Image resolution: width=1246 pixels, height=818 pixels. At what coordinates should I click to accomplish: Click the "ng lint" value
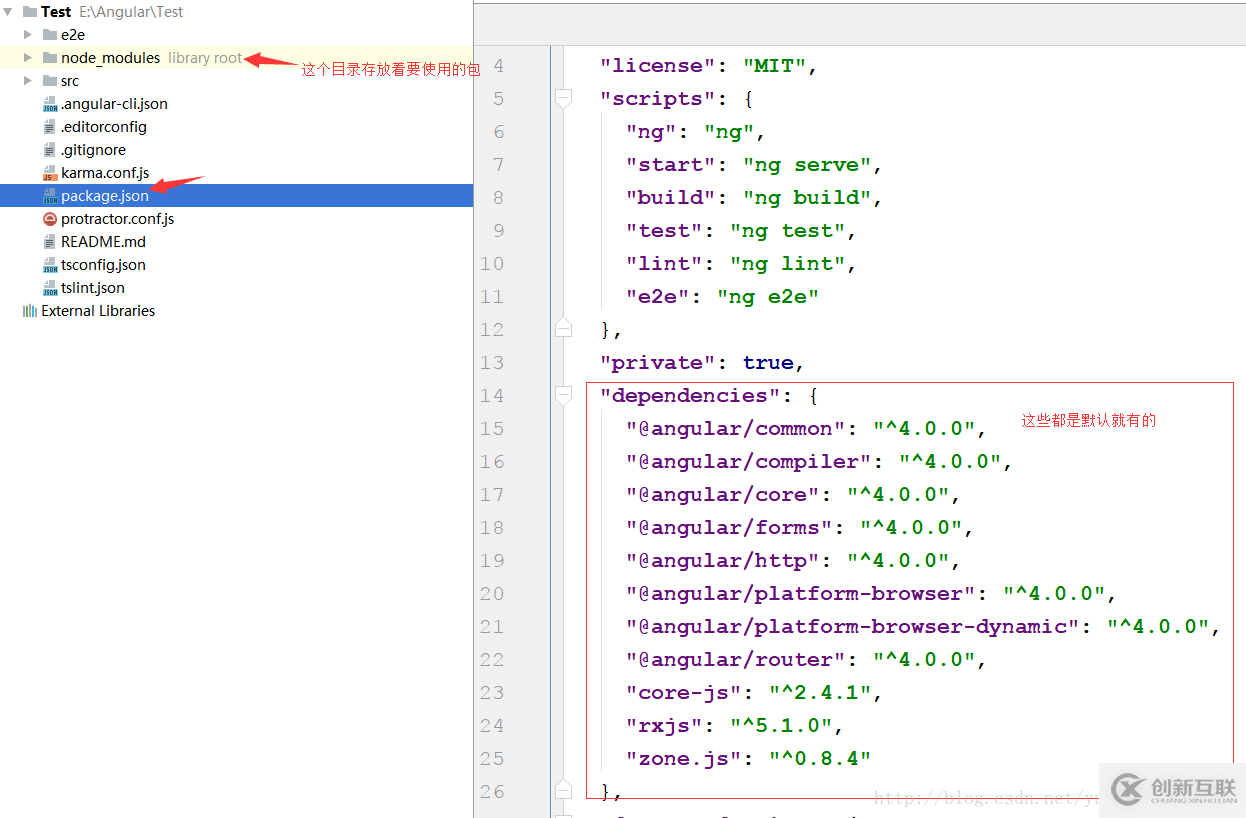pos(788,264)
